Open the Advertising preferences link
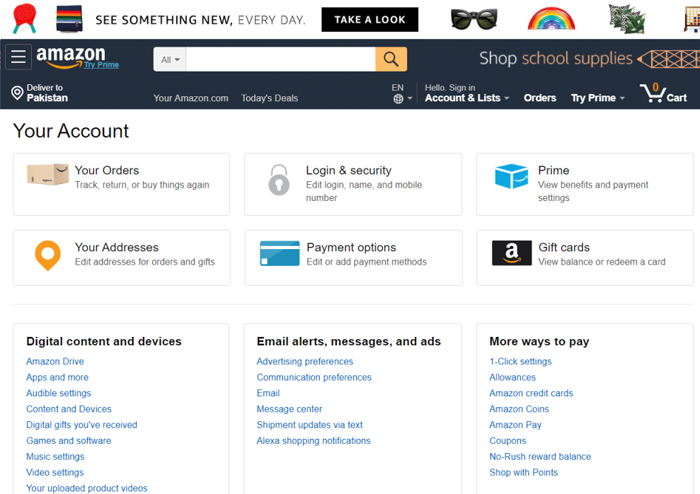 click(x=304, y=361)
